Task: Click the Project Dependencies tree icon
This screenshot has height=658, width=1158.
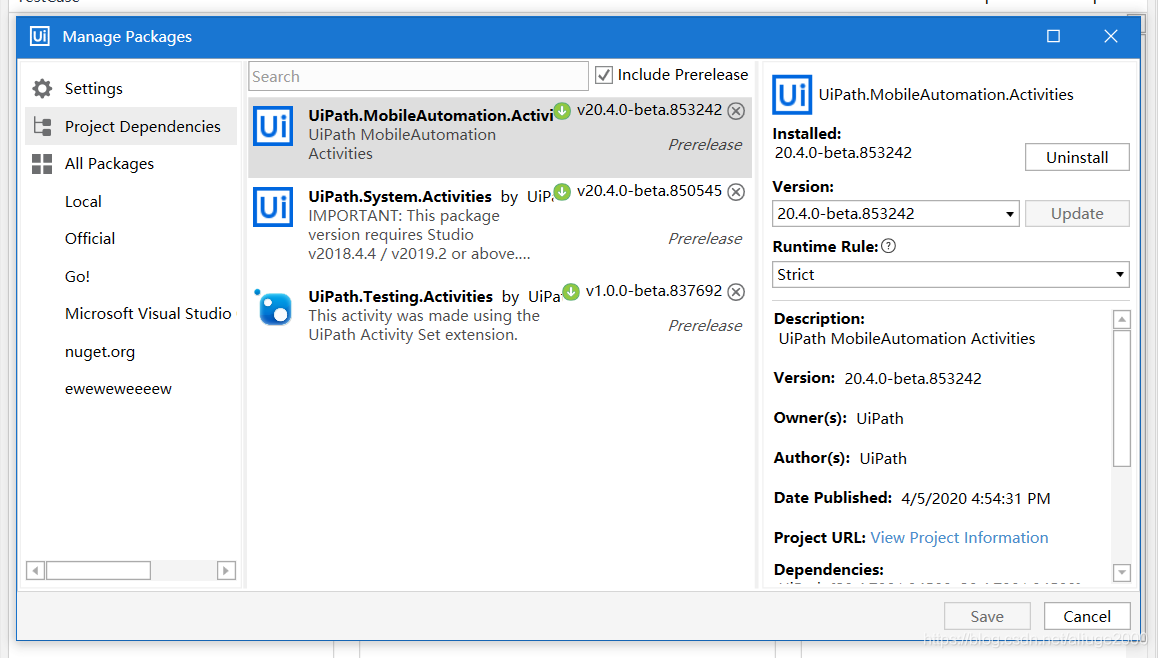Action: coord(42,126)
